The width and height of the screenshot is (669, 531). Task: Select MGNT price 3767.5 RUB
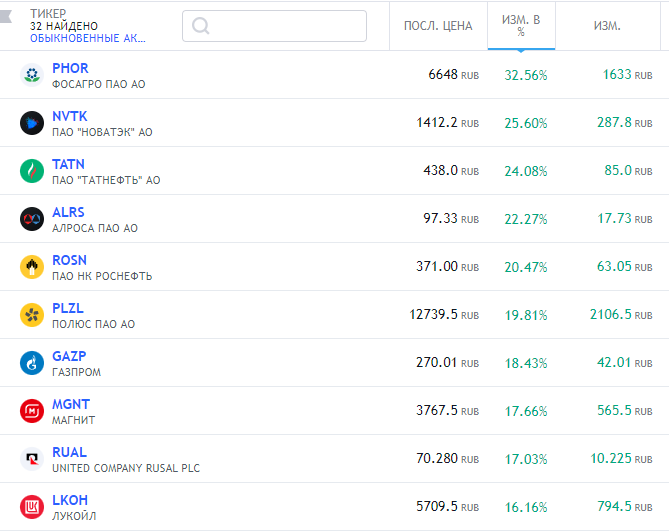[448, 411]
